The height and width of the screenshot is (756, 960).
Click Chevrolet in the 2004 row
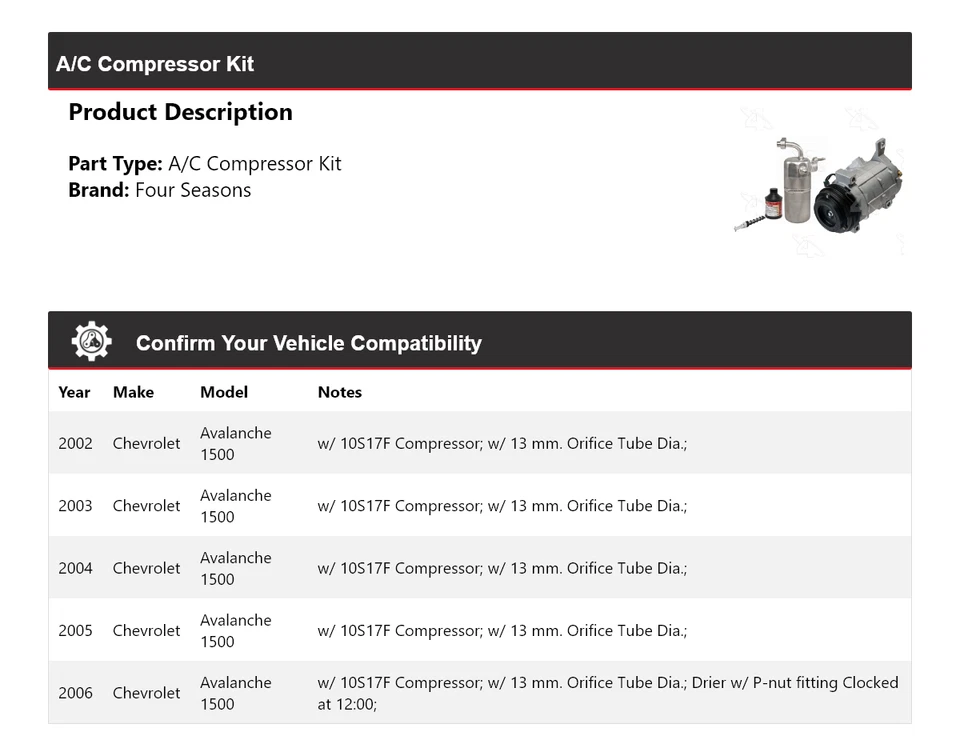[x=146, y=568]
